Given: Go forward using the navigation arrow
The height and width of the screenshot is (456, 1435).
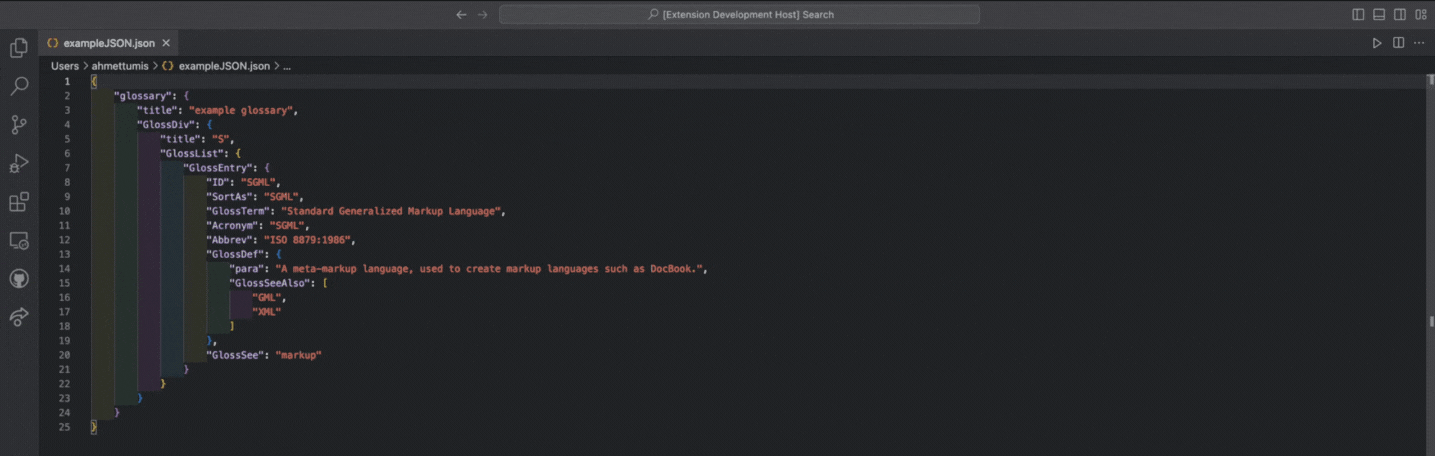Looking at the screenshot, I should (483, 14).
